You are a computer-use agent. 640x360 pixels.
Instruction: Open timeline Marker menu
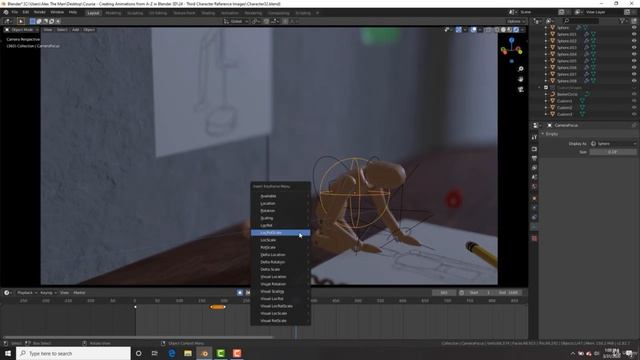(x=79, y=293)
